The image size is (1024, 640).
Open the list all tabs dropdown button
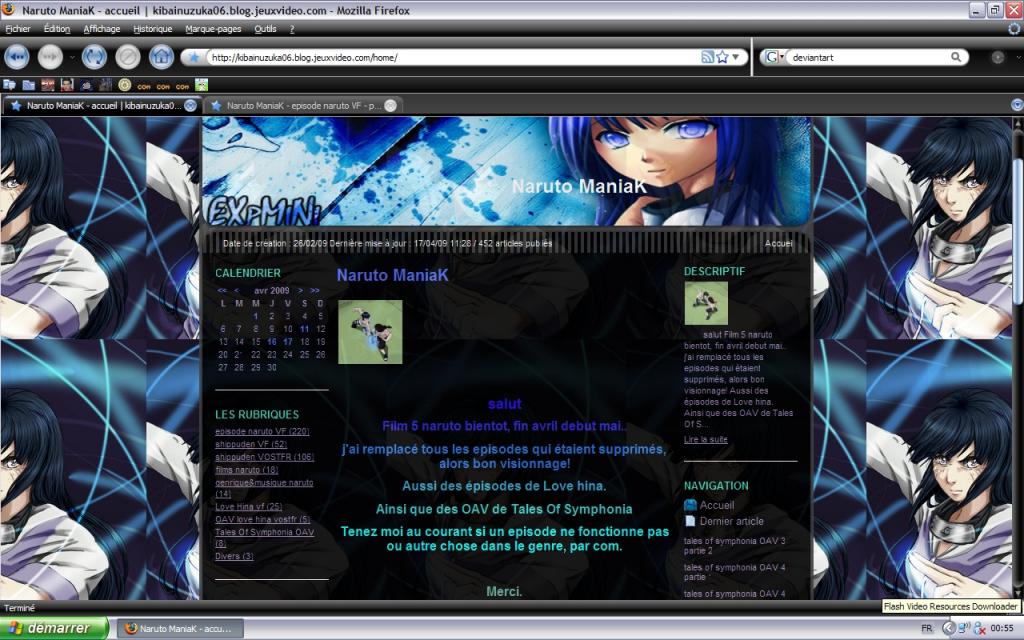[x=1016, y=105]
